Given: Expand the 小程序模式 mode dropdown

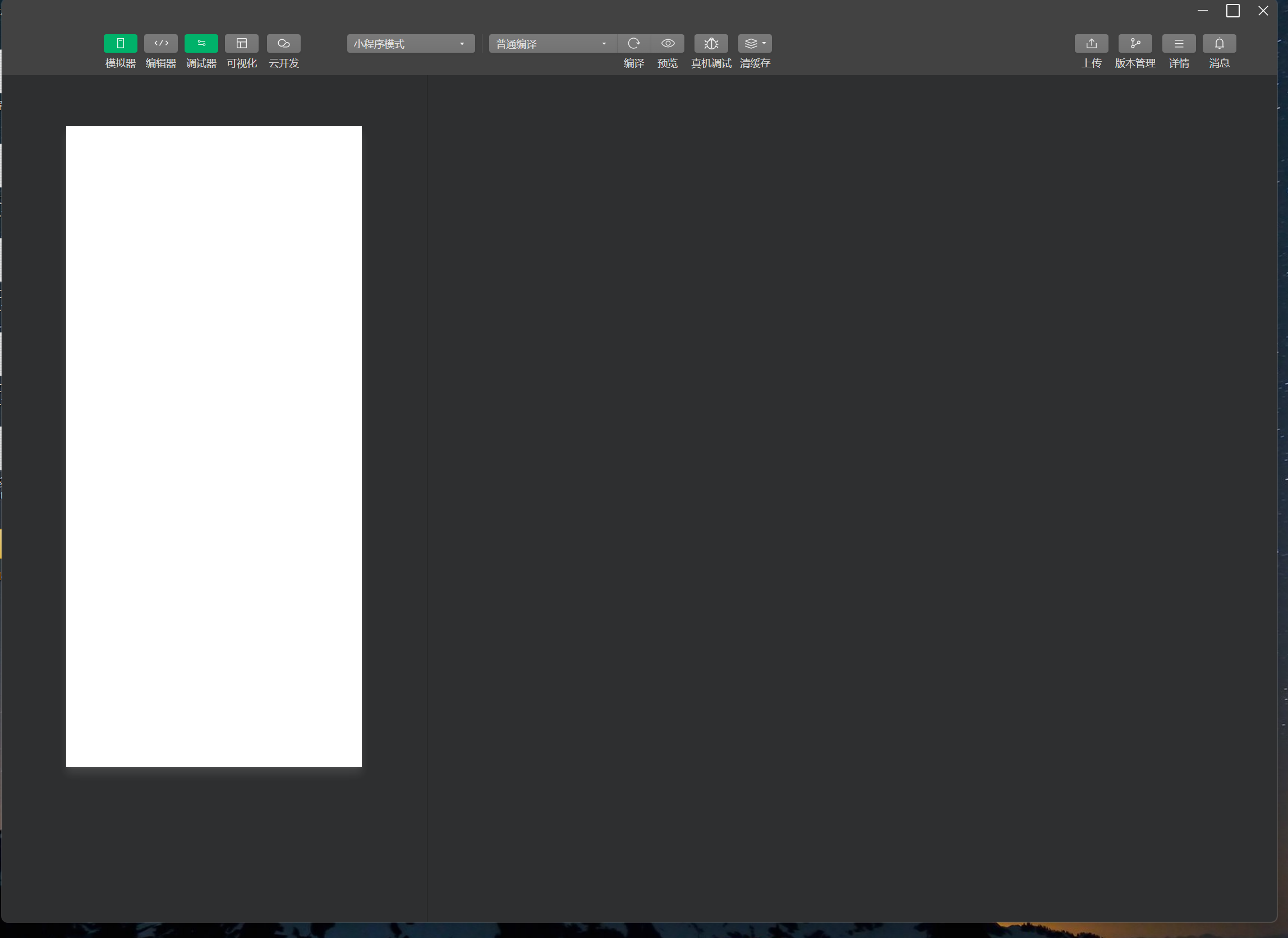Looking at the screenshot, I should (x=410, y=44).
